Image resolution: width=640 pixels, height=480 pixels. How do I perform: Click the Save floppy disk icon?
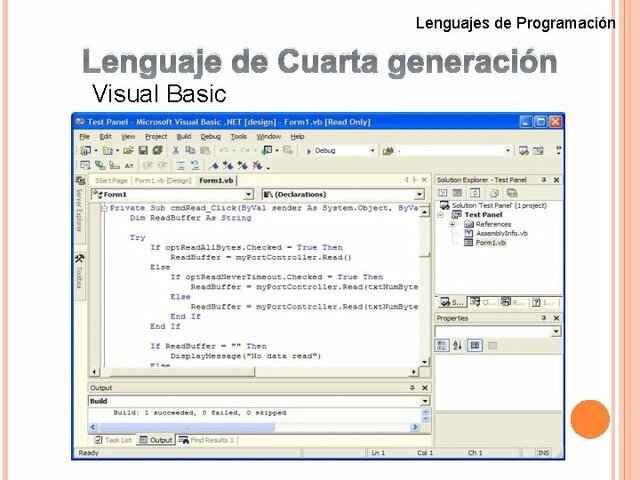143,151
